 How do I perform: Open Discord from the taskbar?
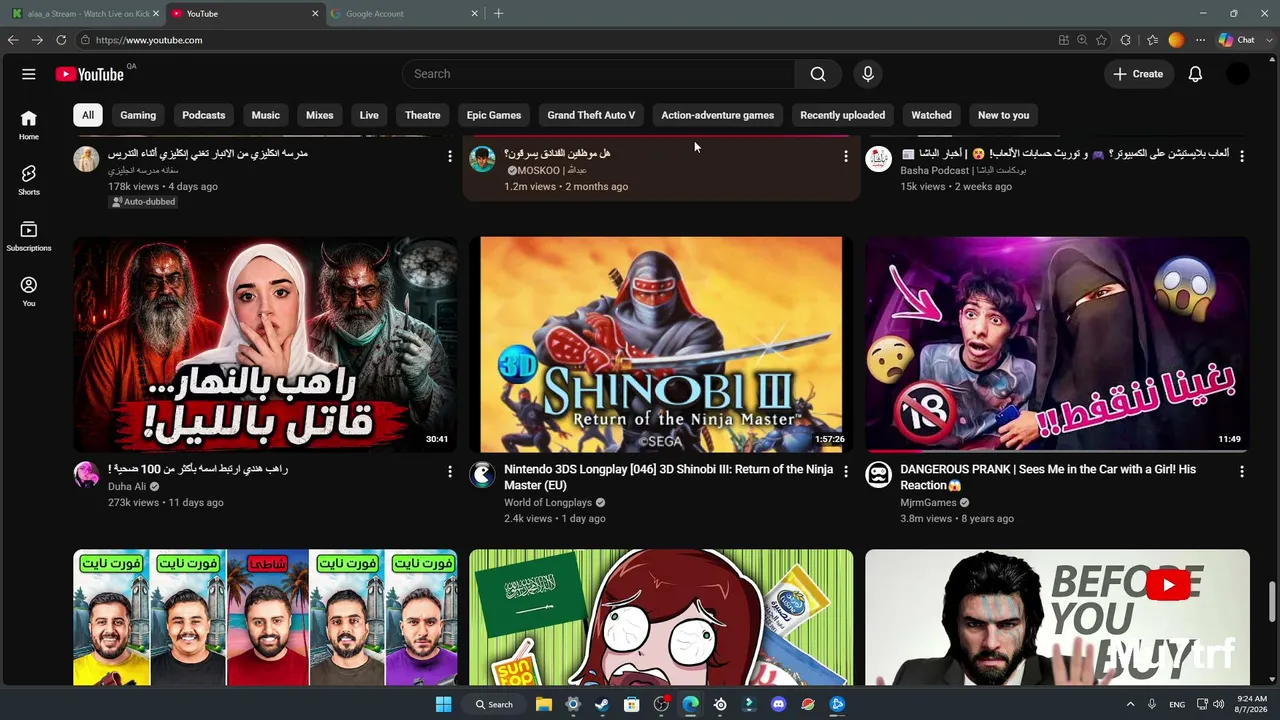click(x=779, y=704)
